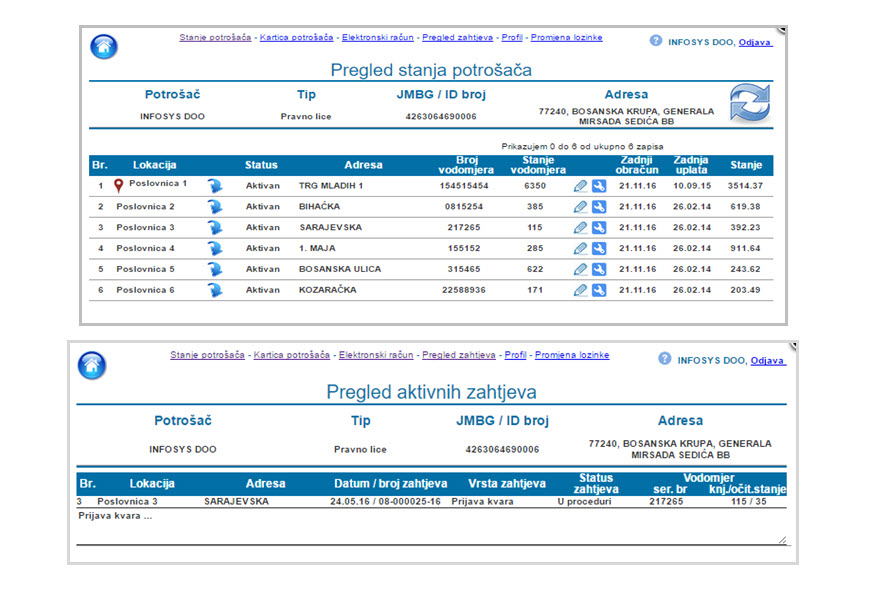Click the wrench icon for Poslovnica 1
Image resolution: width=870 pixels, height=589 pixels.
(x=599, y=186)
